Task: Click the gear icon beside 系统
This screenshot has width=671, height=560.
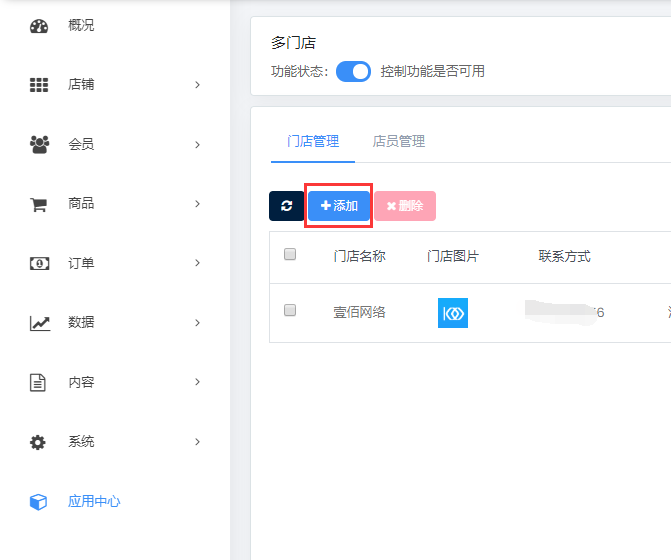Action: coord(39,442)
